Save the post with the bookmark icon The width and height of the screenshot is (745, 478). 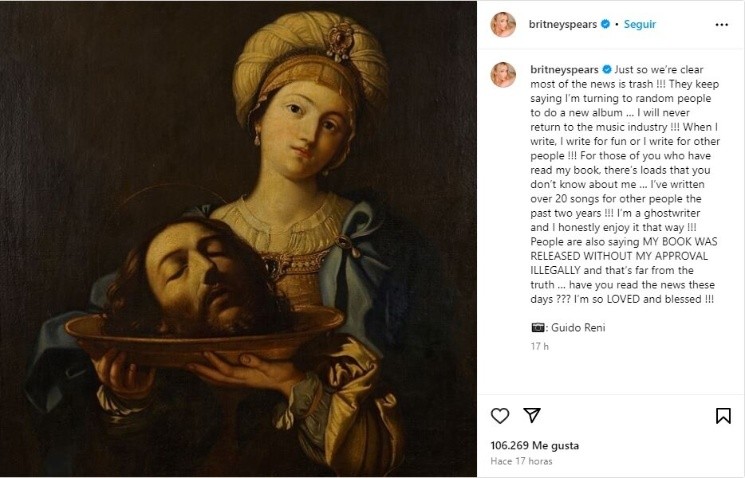click(x=722, y=415)
